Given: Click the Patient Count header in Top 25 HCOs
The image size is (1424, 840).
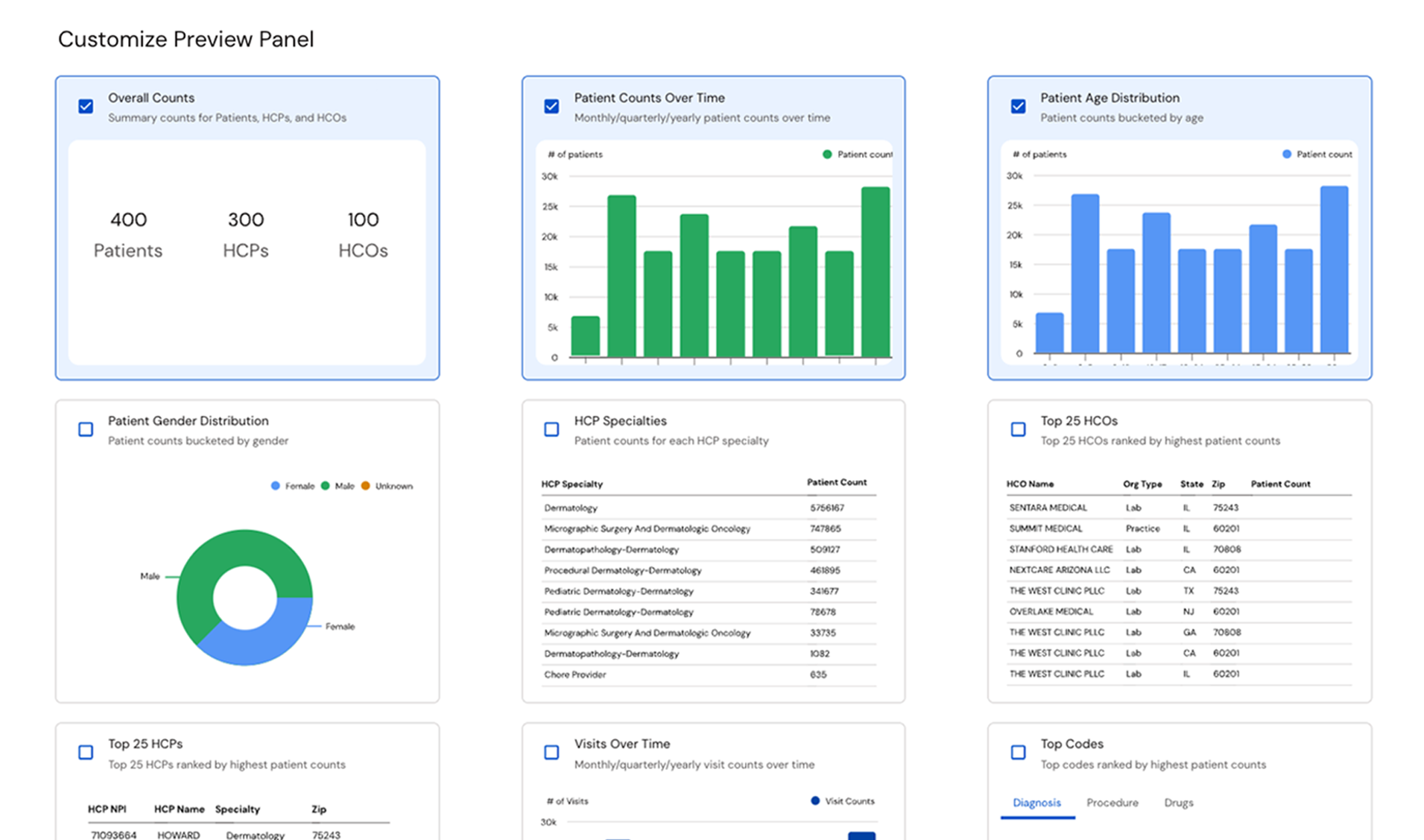Looking at the screenshot, I should pos(1280,484).
